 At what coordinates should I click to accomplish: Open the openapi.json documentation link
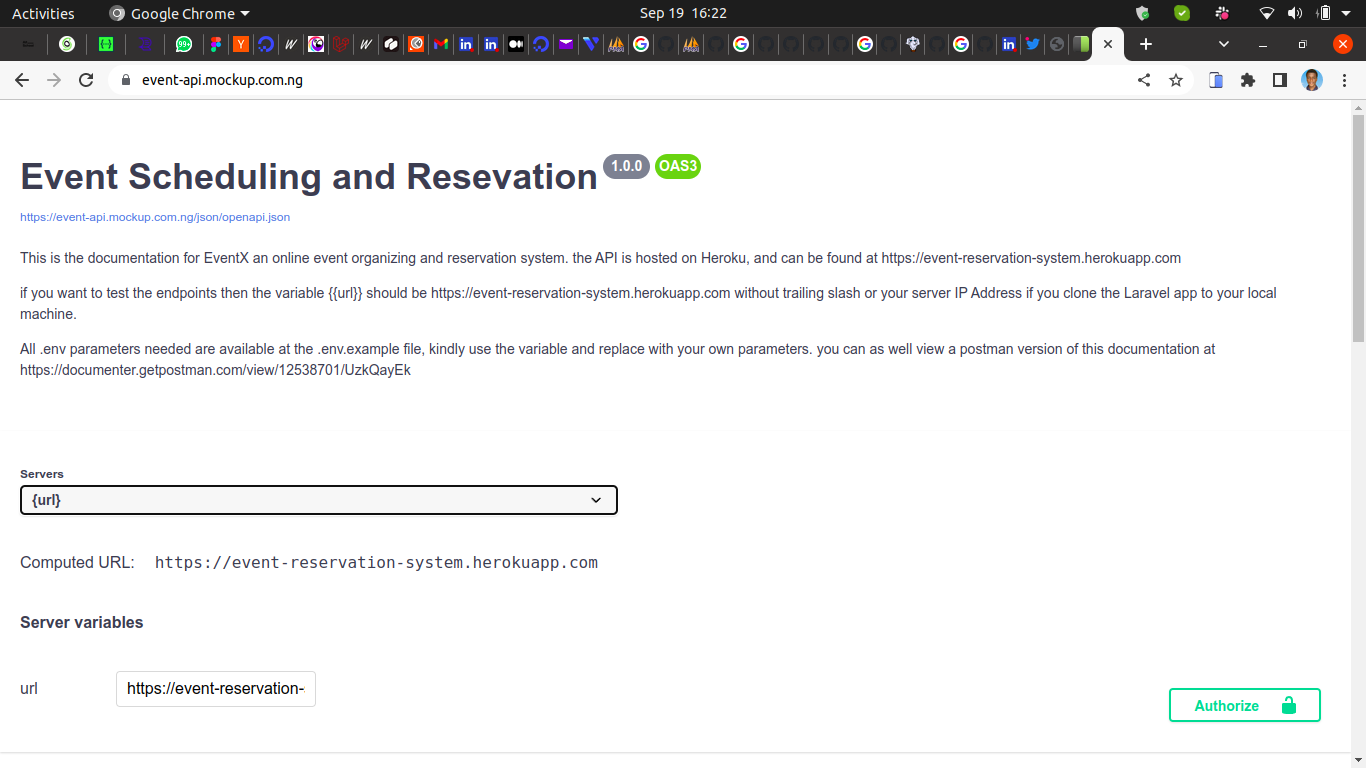154,217
